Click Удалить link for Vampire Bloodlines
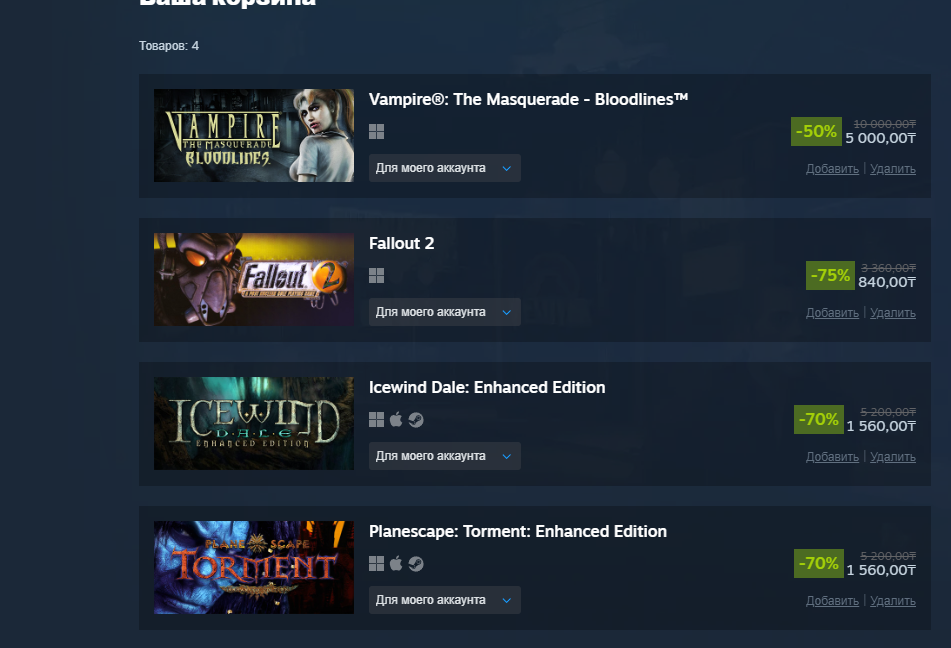This screenshot has width=951, height=648. tap(893, 169)
